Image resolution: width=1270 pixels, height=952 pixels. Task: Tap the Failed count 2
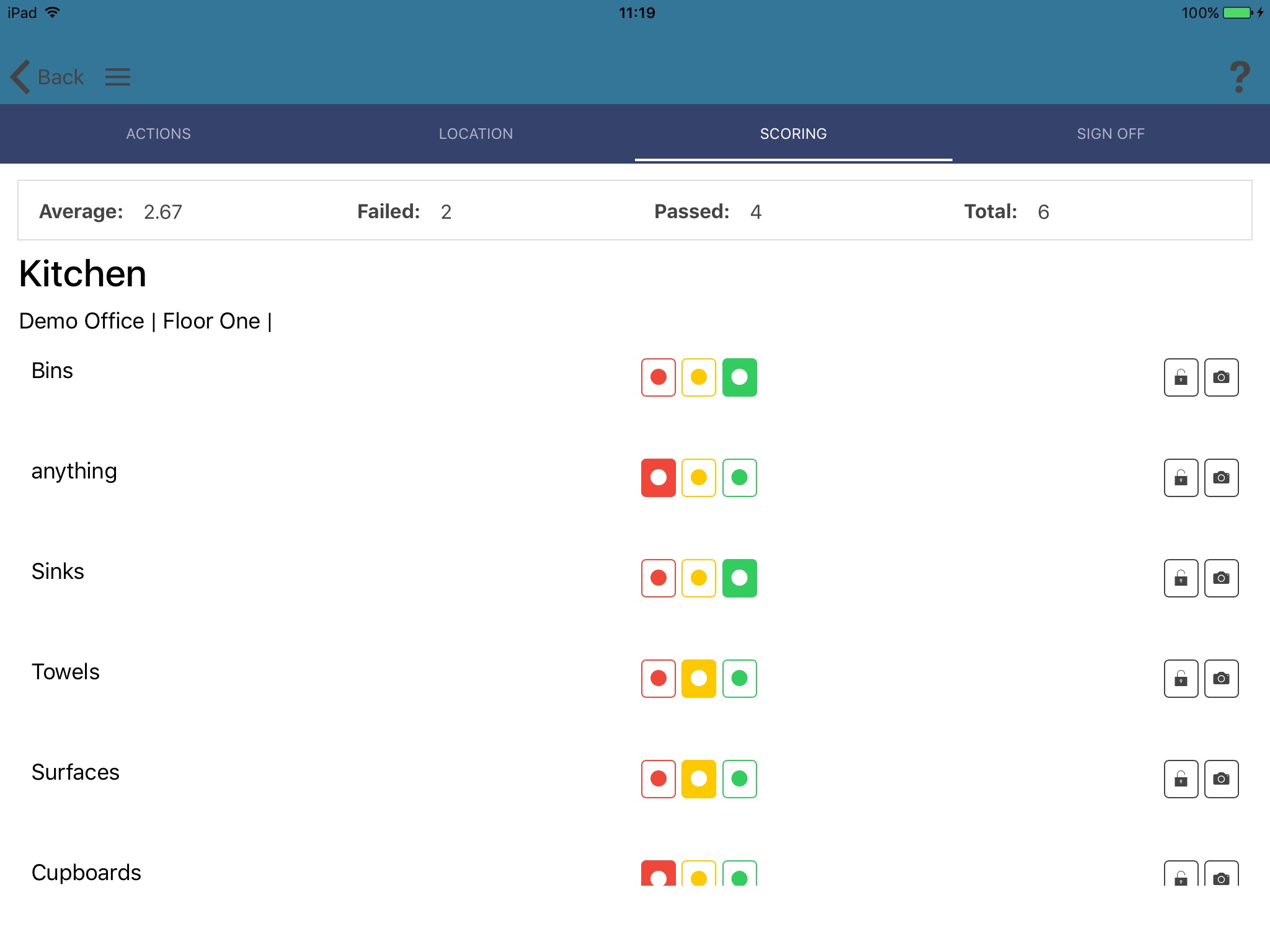click(x=446, y=212)
